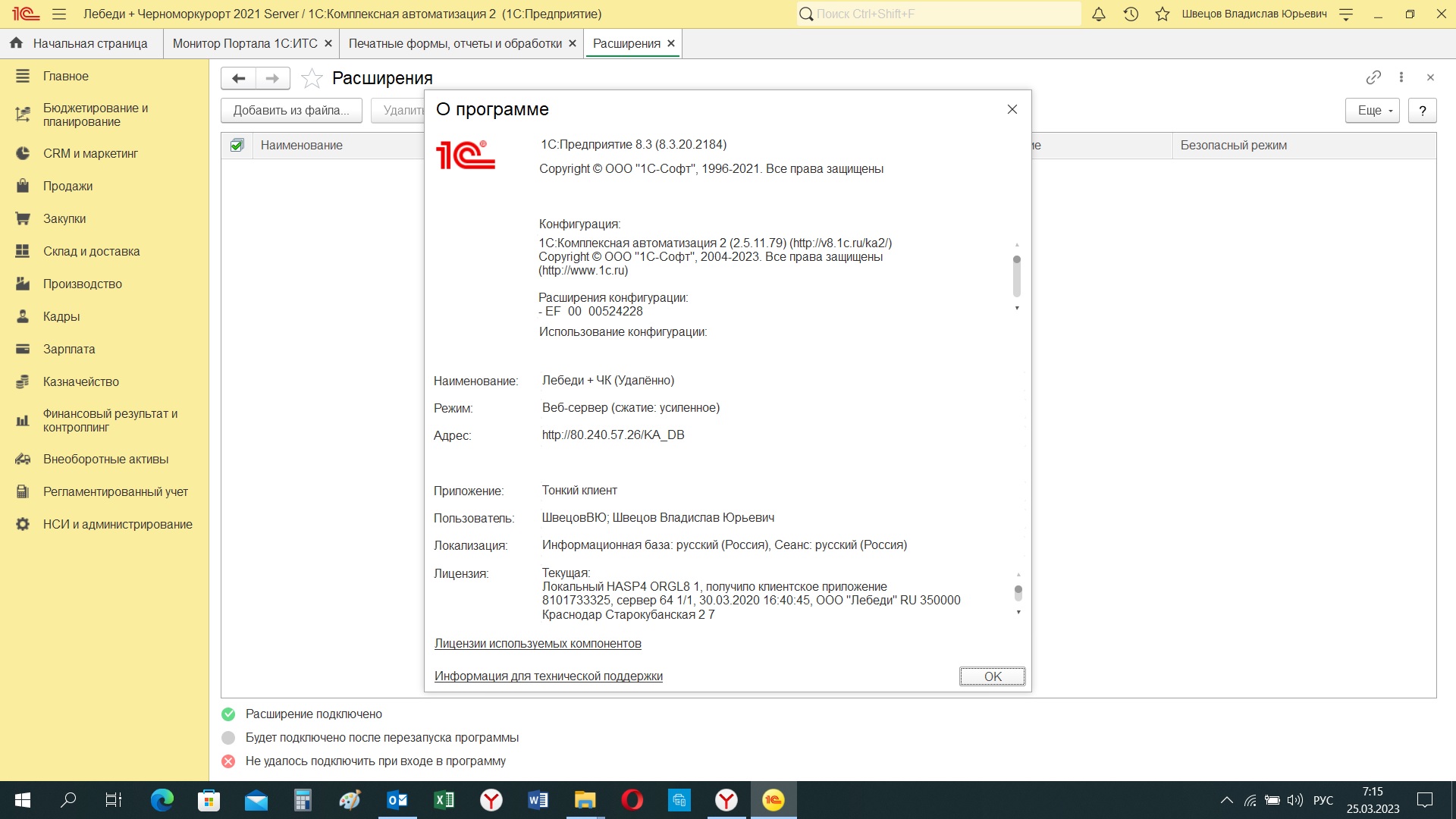Show hidden tray icons chevron
This screenshot has height=819, width=1456.
coord(1226,800)
